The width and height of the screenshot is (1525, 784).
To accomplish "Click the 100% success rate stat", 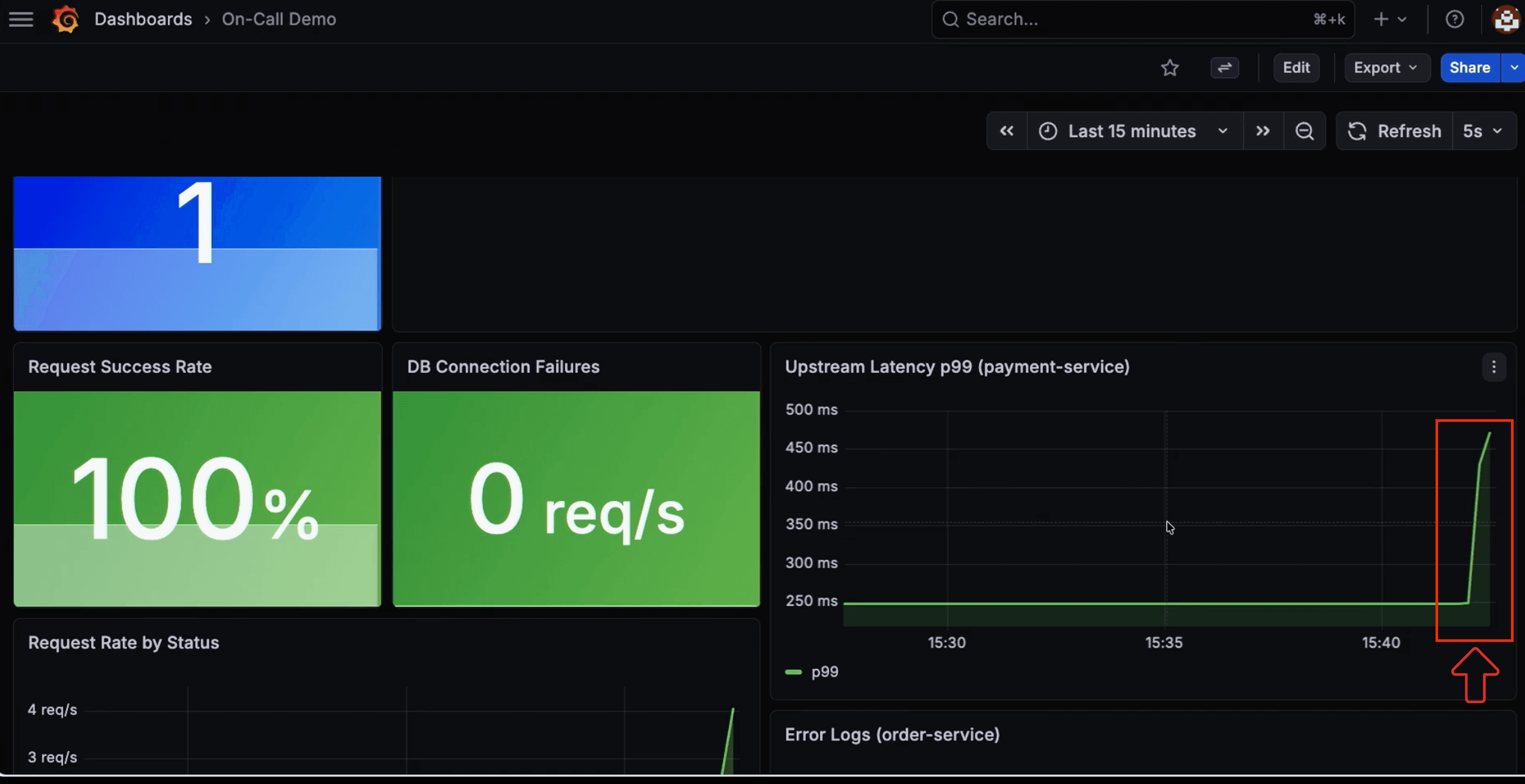I will pos(196,499).
